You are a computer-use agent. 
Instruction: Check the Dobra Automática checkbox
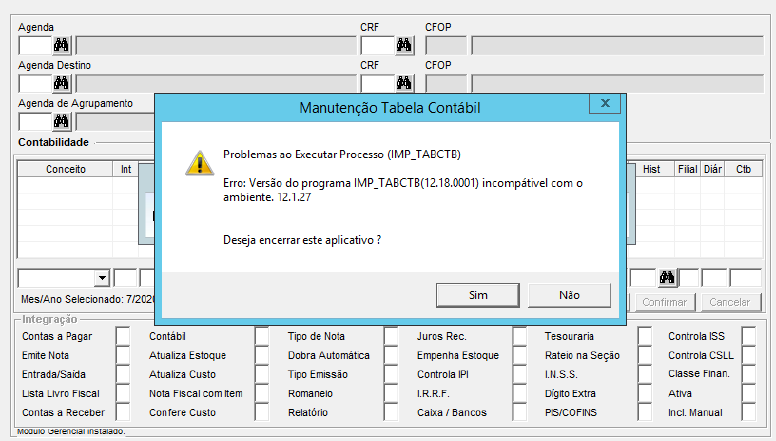click(391, 355)
